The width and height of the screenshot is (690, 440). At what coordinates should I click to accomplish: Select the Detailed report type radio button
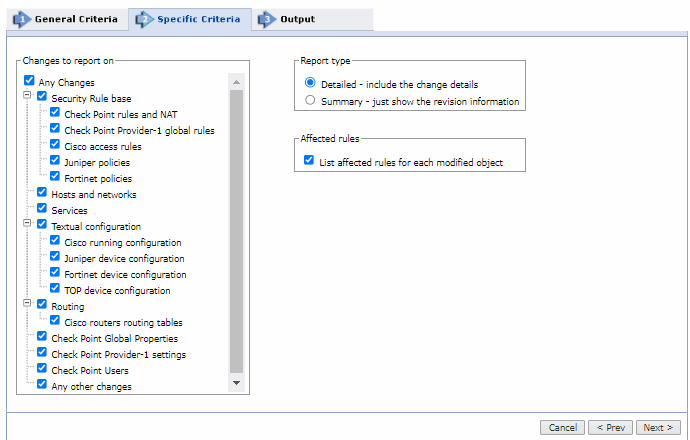click(x=310, y=84)
